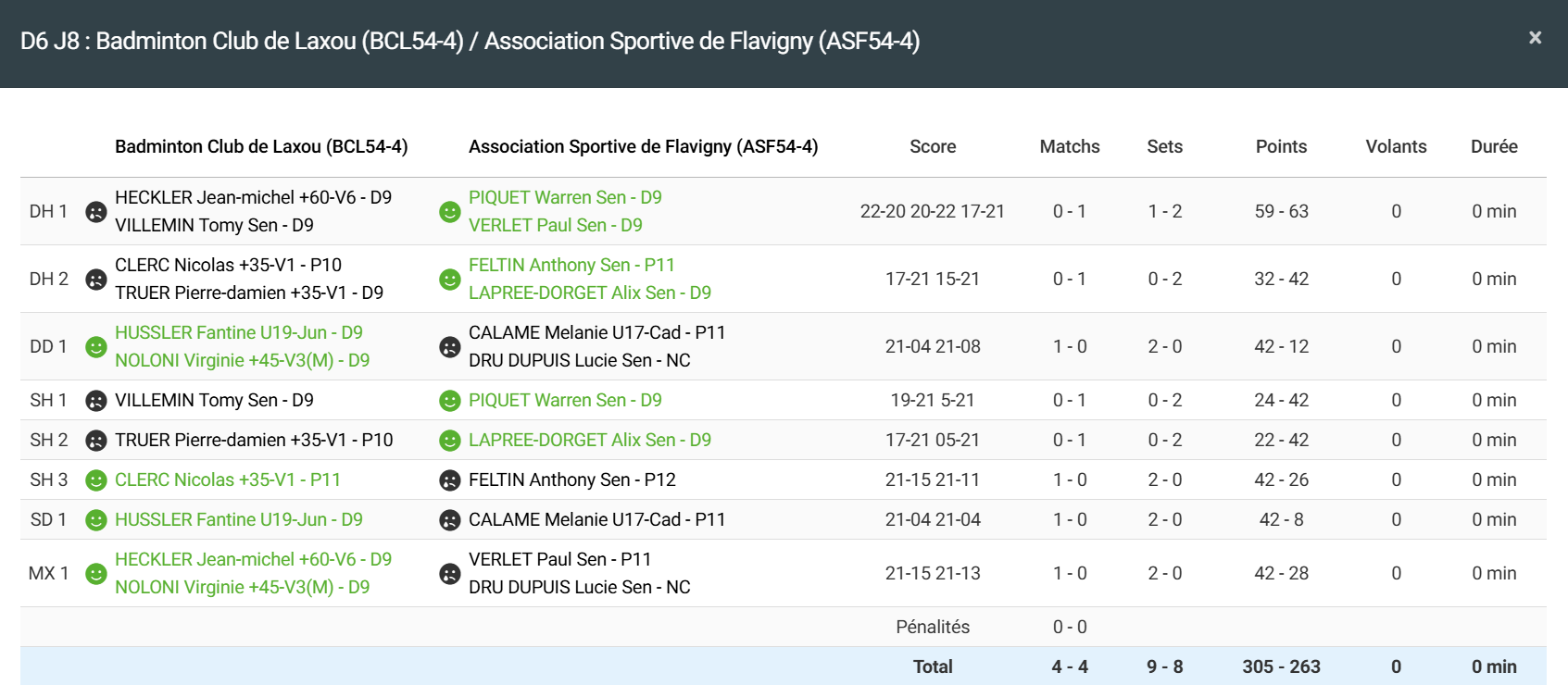This screenshot has height=685, width=1568.
Task: Click NOLONI Virginie in the MX 1 row
Action: (242, 588)
